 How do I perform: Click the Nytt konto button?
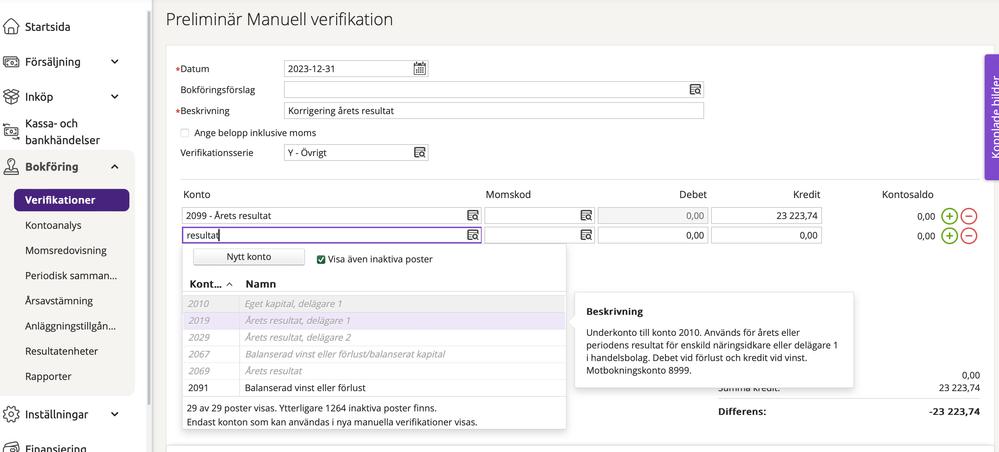[248, 257]
